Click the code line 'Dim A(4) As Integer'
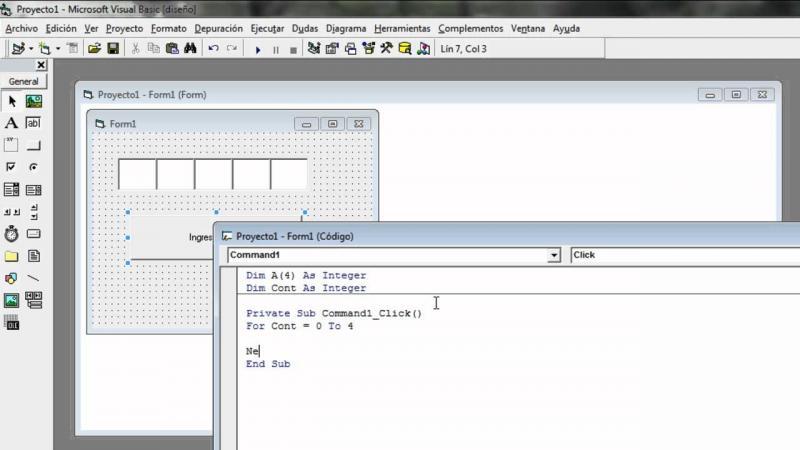Screen dimensions: 800x450 coord(306,276)
